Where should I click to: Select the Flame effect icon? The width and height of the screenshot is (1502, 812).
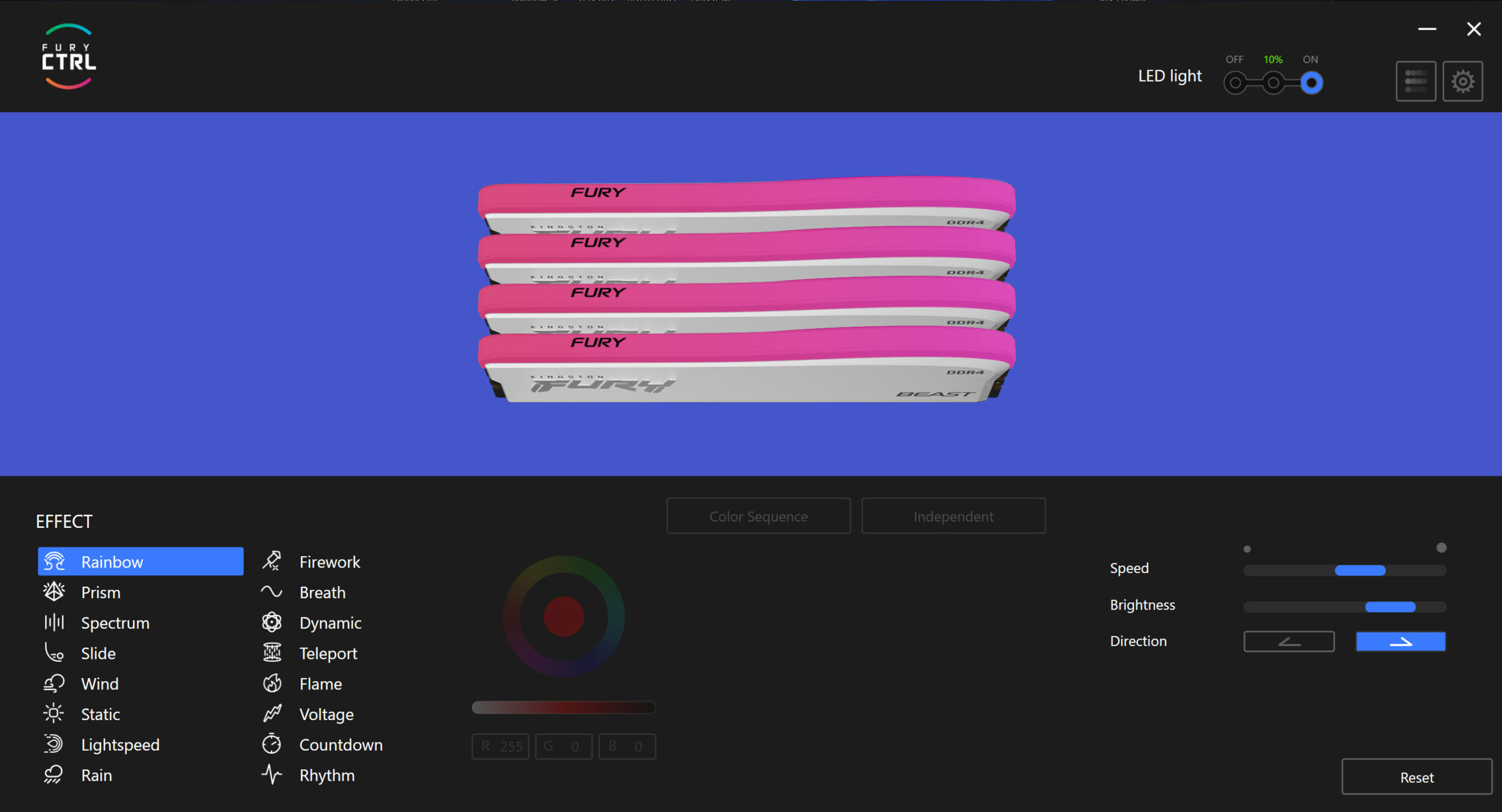272,683
